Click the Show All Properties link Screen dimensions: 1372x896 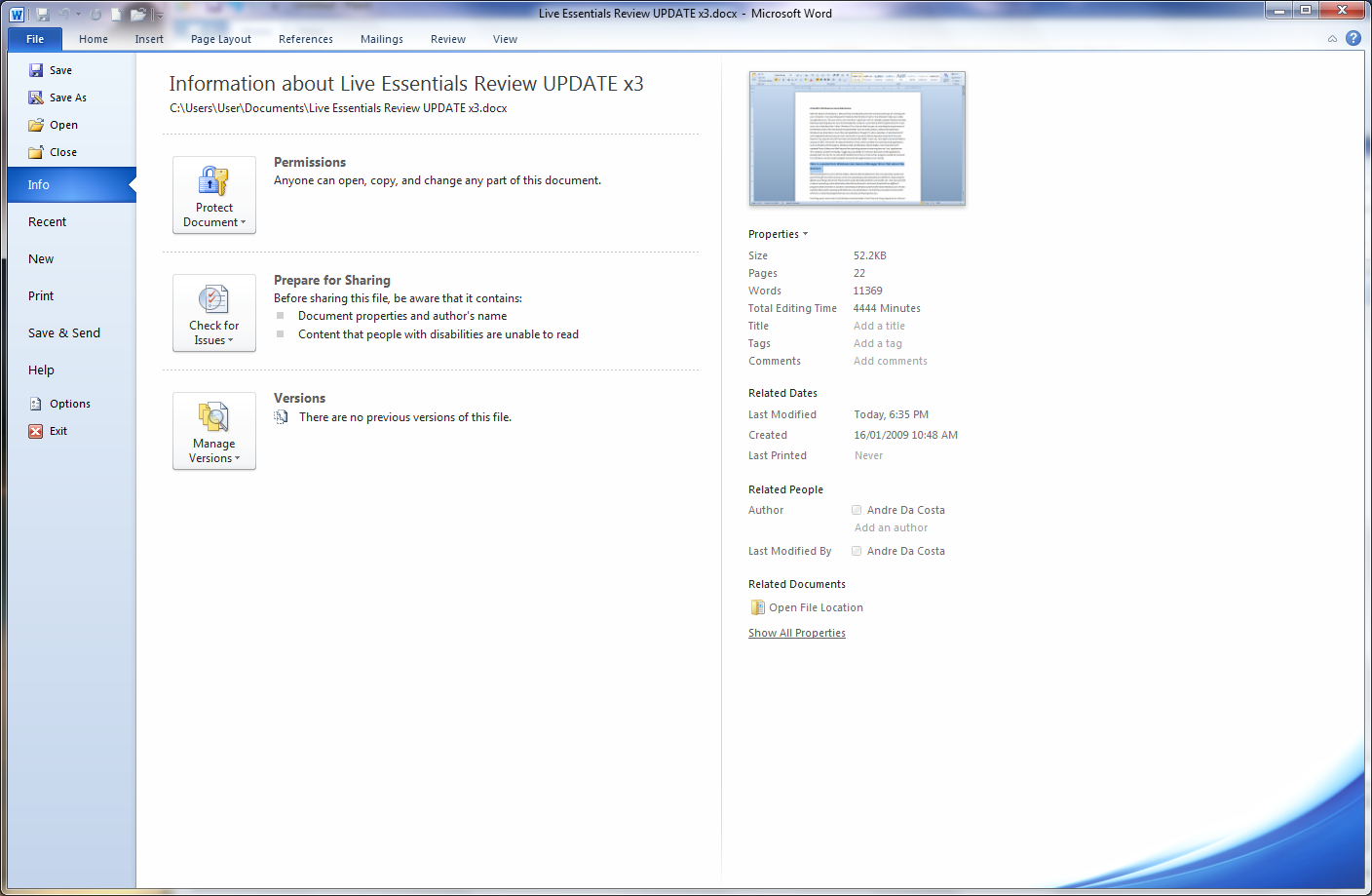coord(797,633)
